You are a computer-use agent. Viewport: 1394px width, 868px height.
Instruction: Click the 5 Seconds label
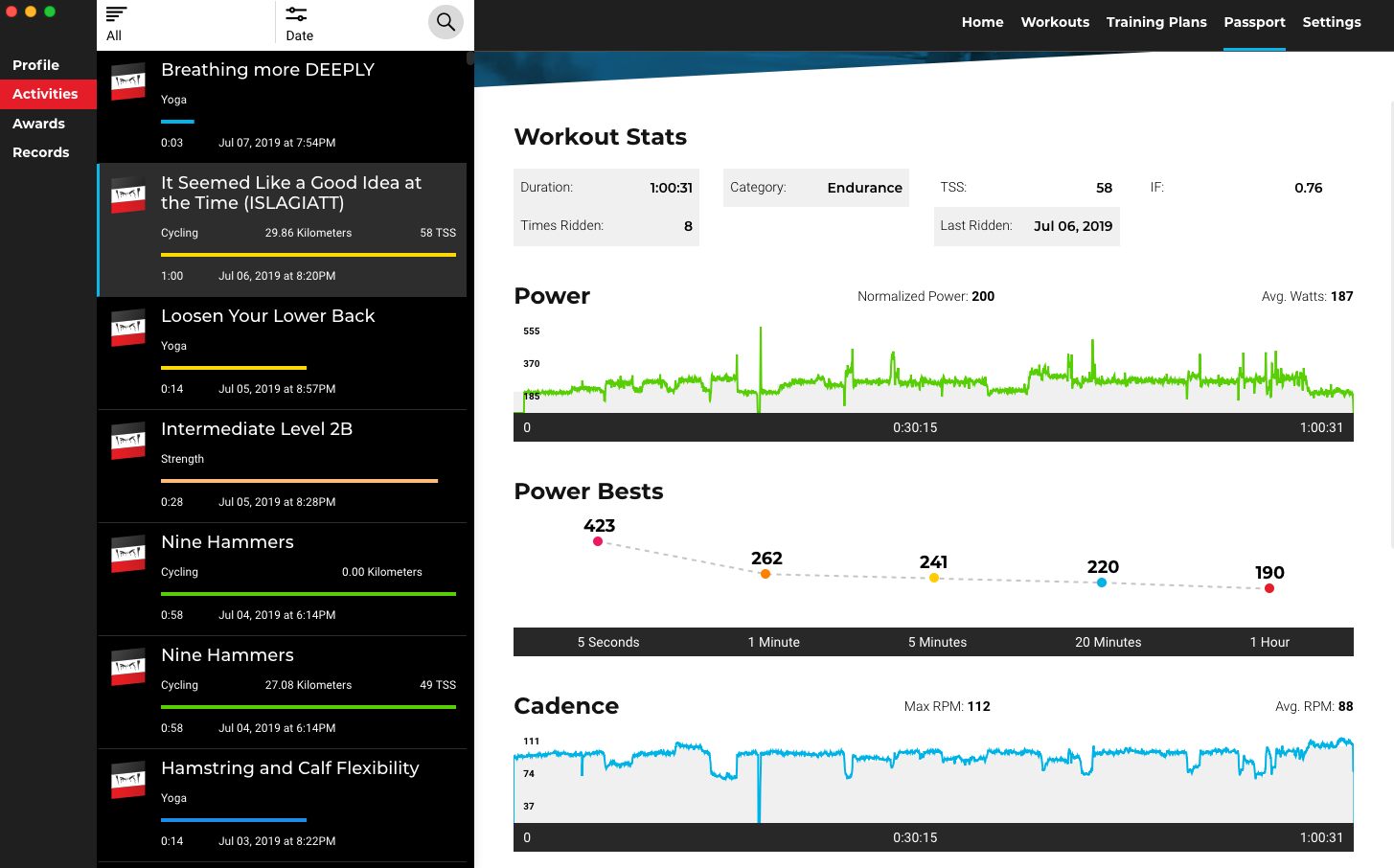607,642
